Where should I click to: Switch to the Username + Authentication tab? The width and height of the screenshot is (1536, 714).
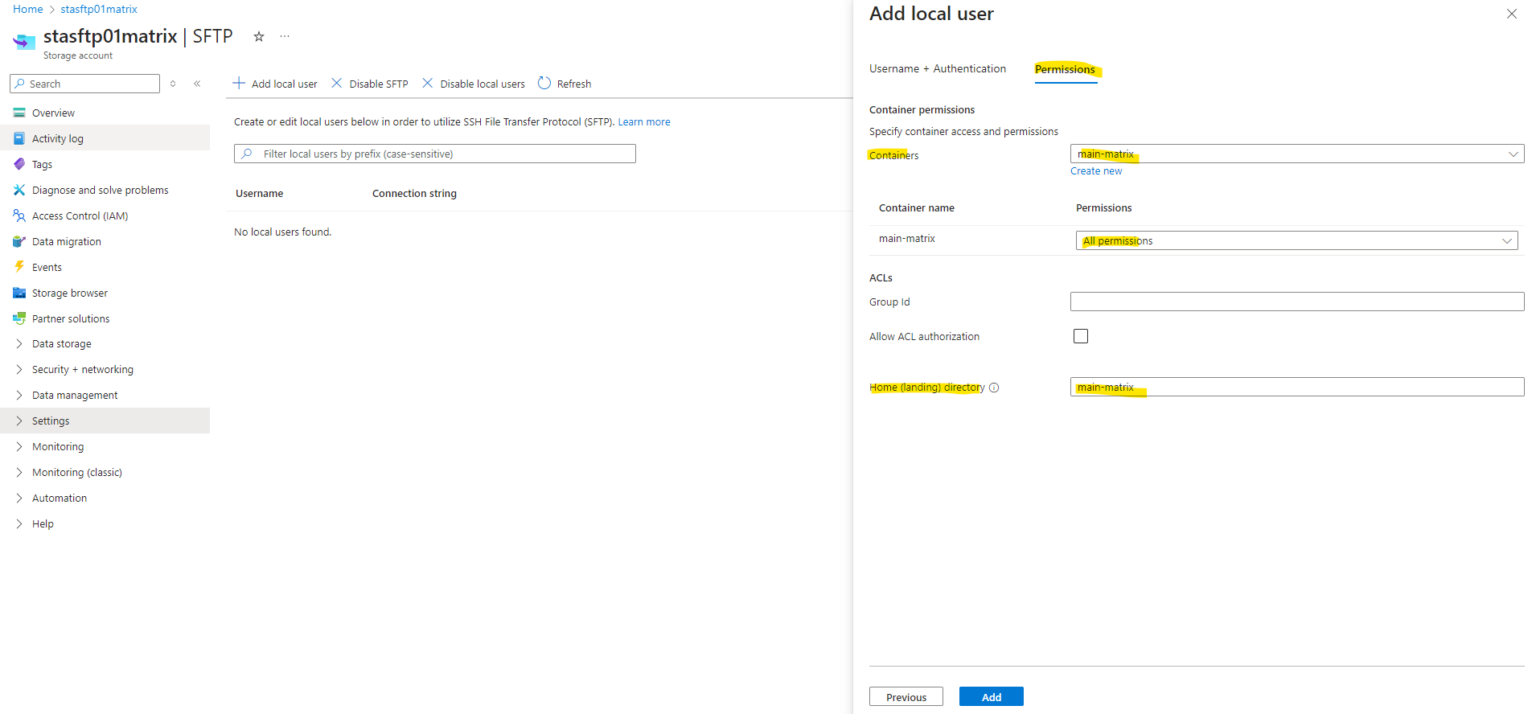pos(937,68)
